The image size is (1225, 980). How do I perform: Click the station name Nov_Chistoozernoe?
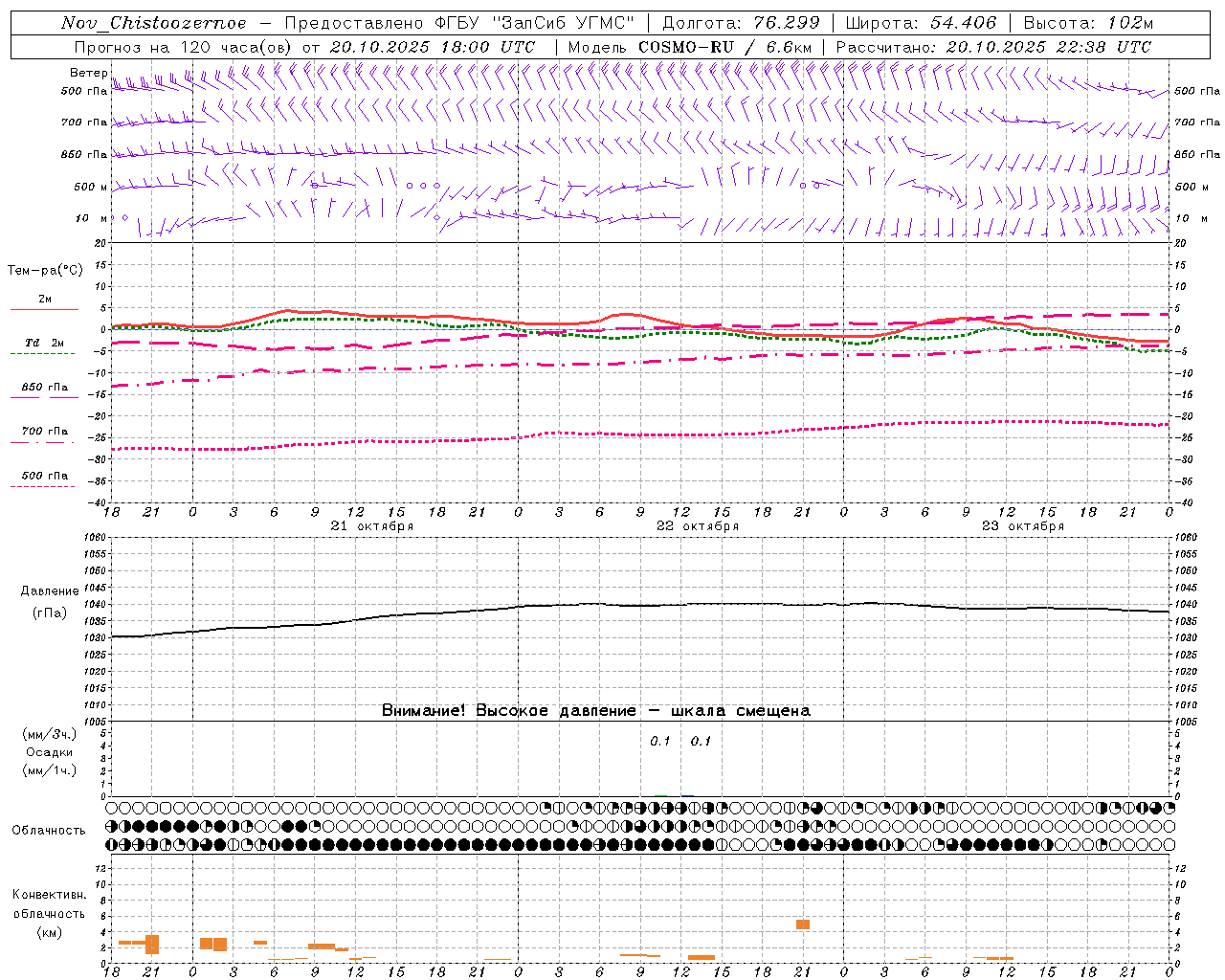tap(154, 23)
